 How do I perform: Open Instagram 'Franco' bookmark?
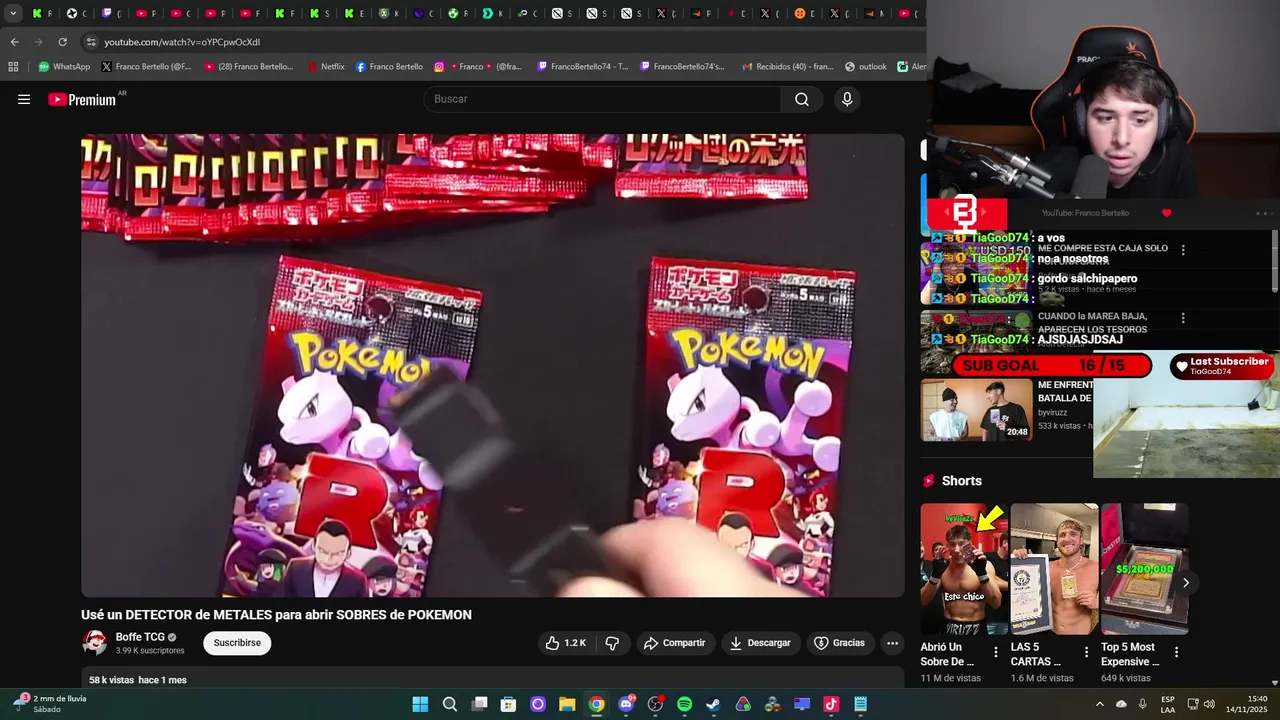[x=478, y=67]
